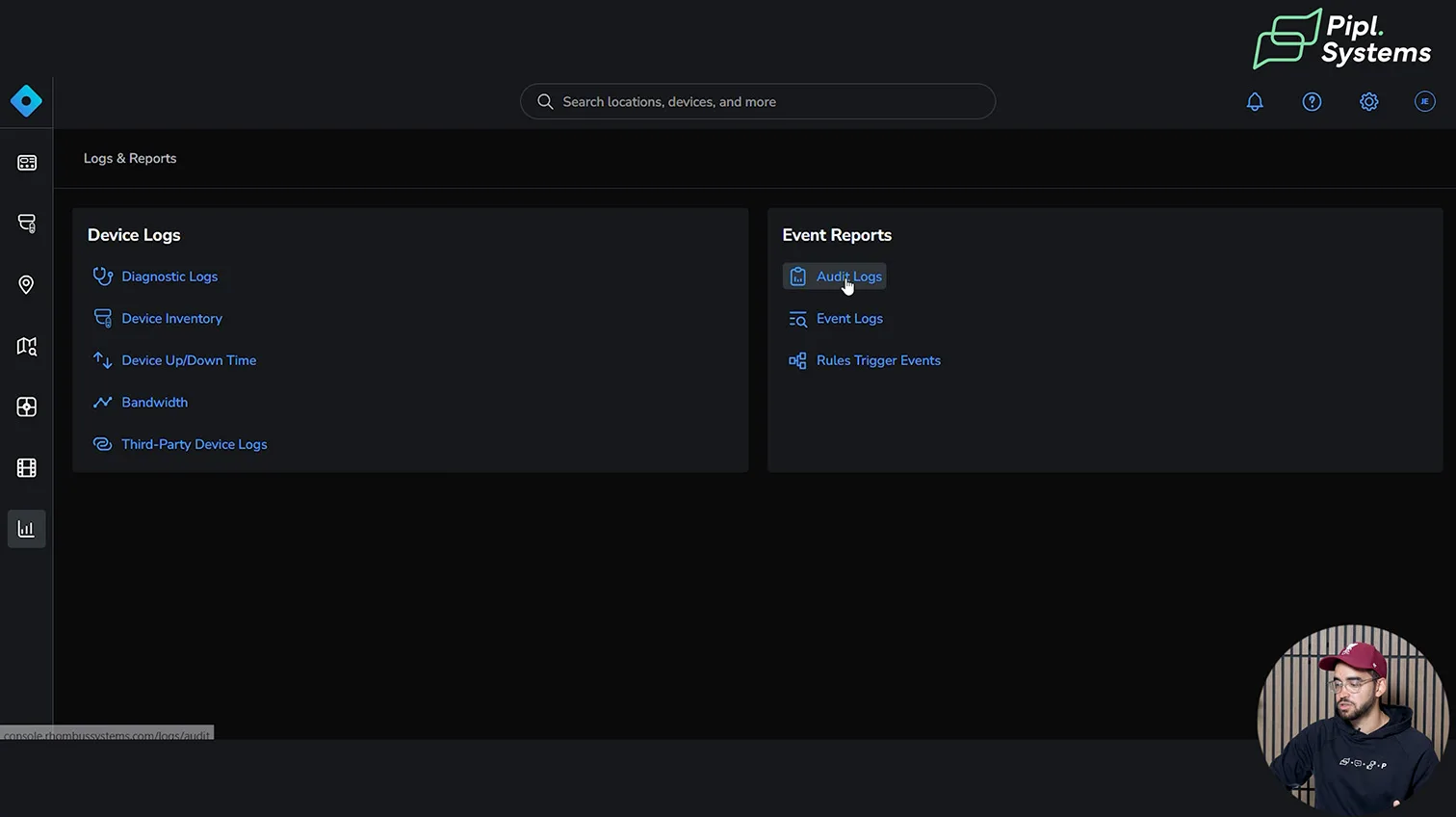
Task: Open the JE user profile avatar
Action: click(1424, 101)
